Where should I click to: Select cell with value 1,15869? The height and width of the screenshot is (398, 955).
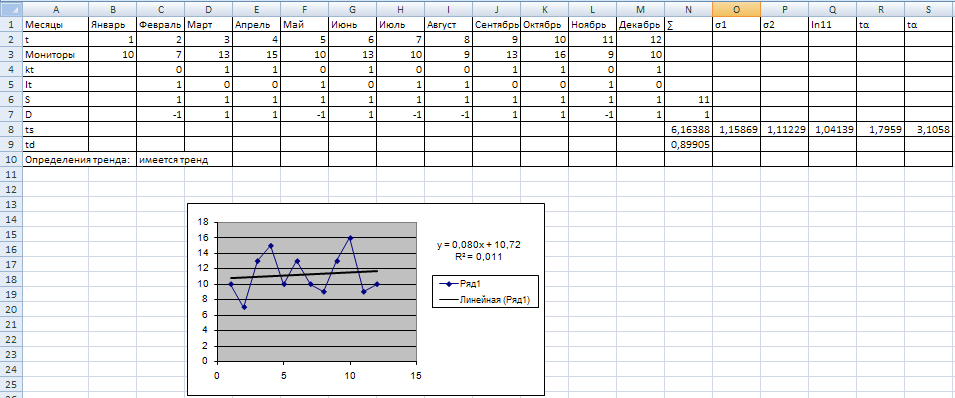pos(736,129)
